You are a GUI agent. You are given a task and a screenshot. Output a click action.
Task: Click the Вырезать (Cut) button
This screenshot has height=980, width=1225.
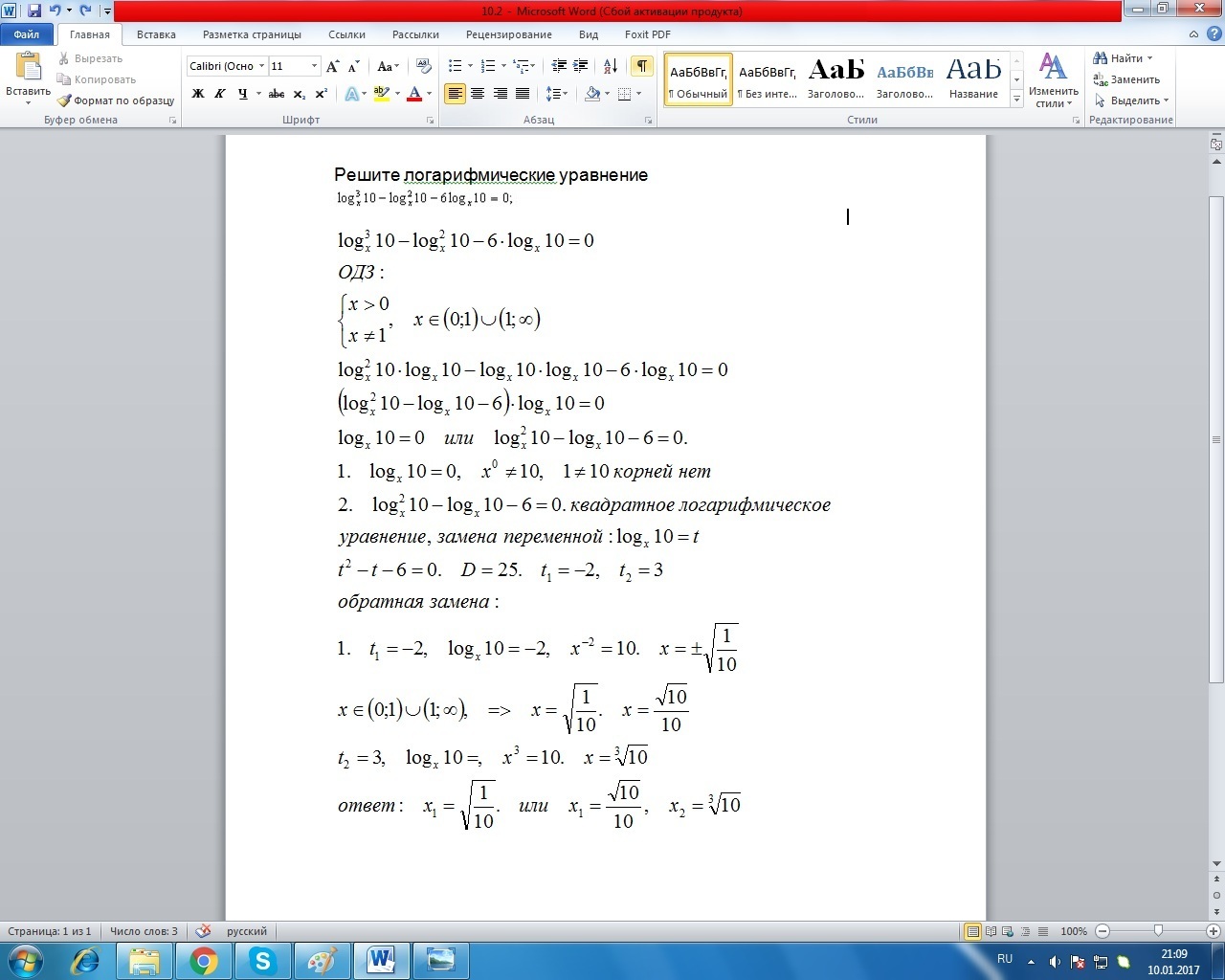[90, 58]
